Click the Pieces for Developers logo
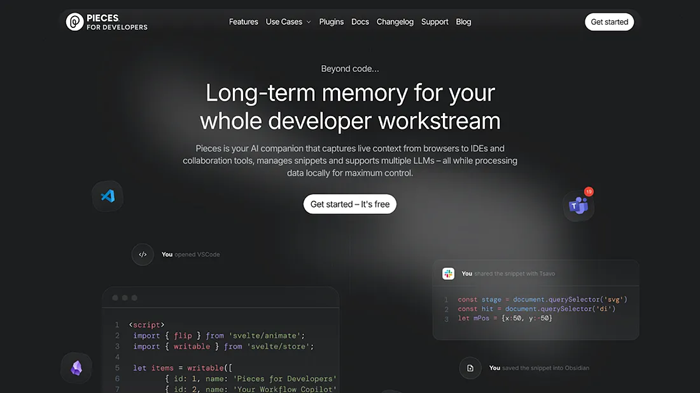 coord(106,22)
